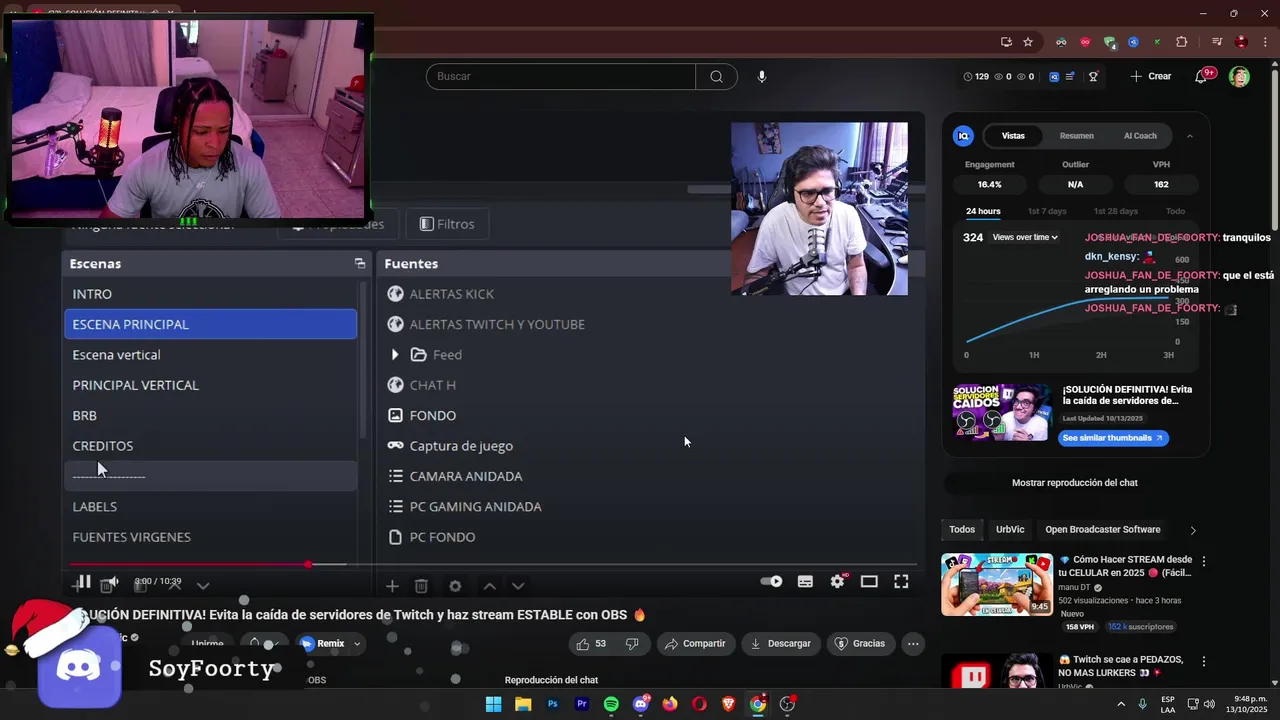The height and width of the screenshot is (720, 1280).
Task: Click ESCENA PRINCIPAL scene in video
Action: (x=211, y=324)
